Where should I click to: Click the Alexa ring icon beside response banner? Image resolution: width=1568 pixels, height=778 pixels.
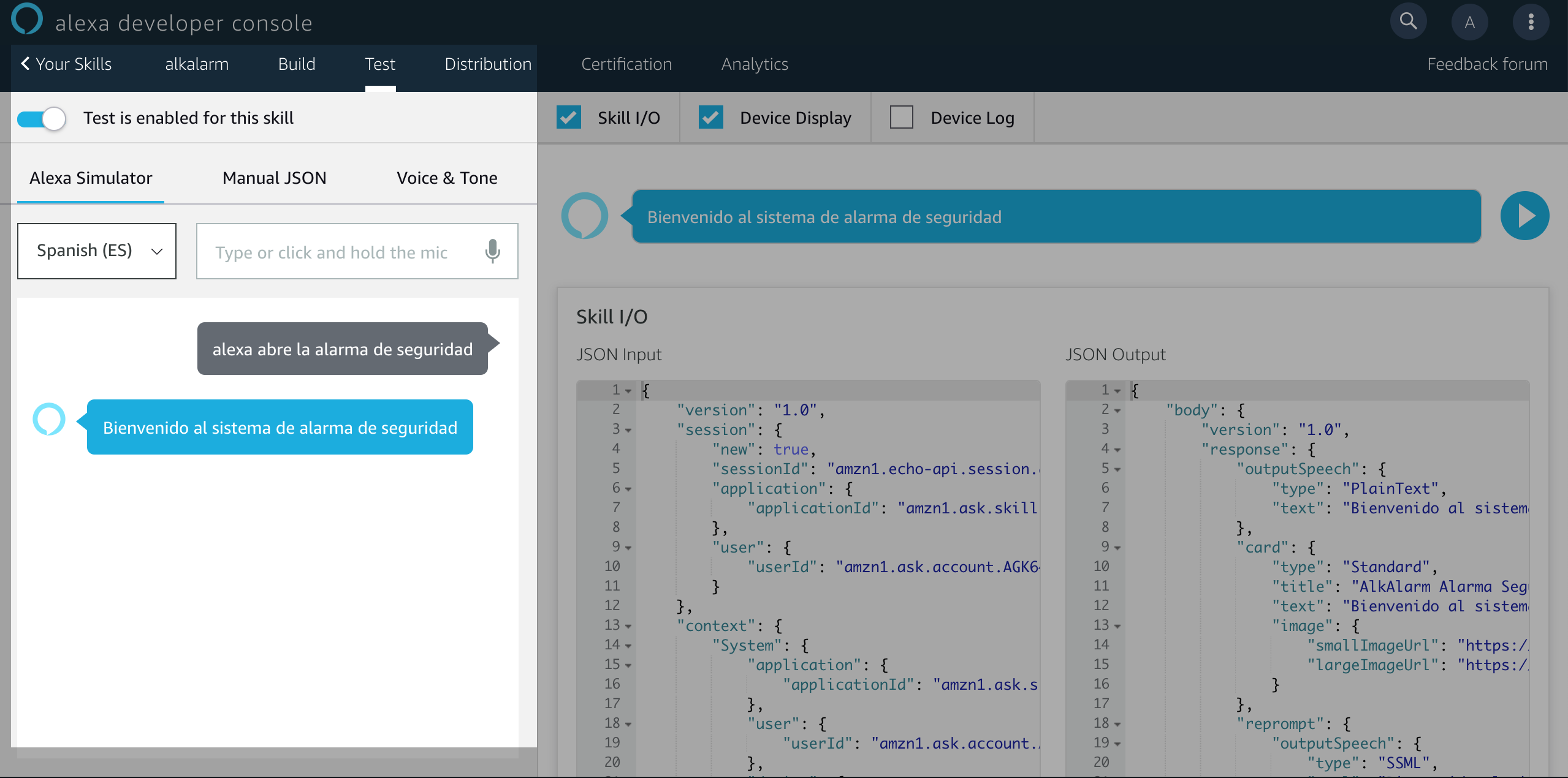[x=584, y=216]
